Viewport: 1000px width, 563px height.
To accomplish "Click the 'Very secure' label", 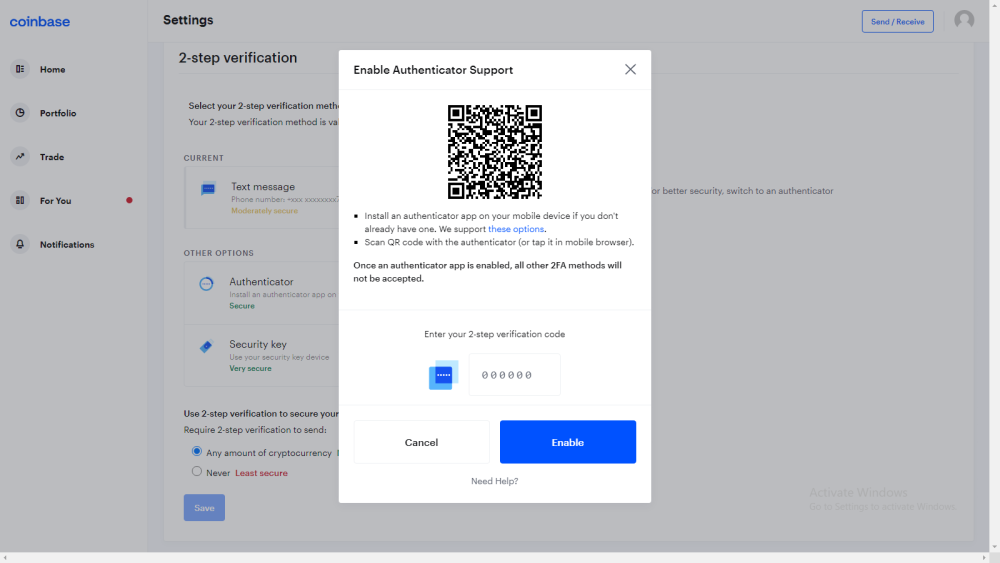I will pyautogui.click(x=250, y=369).
